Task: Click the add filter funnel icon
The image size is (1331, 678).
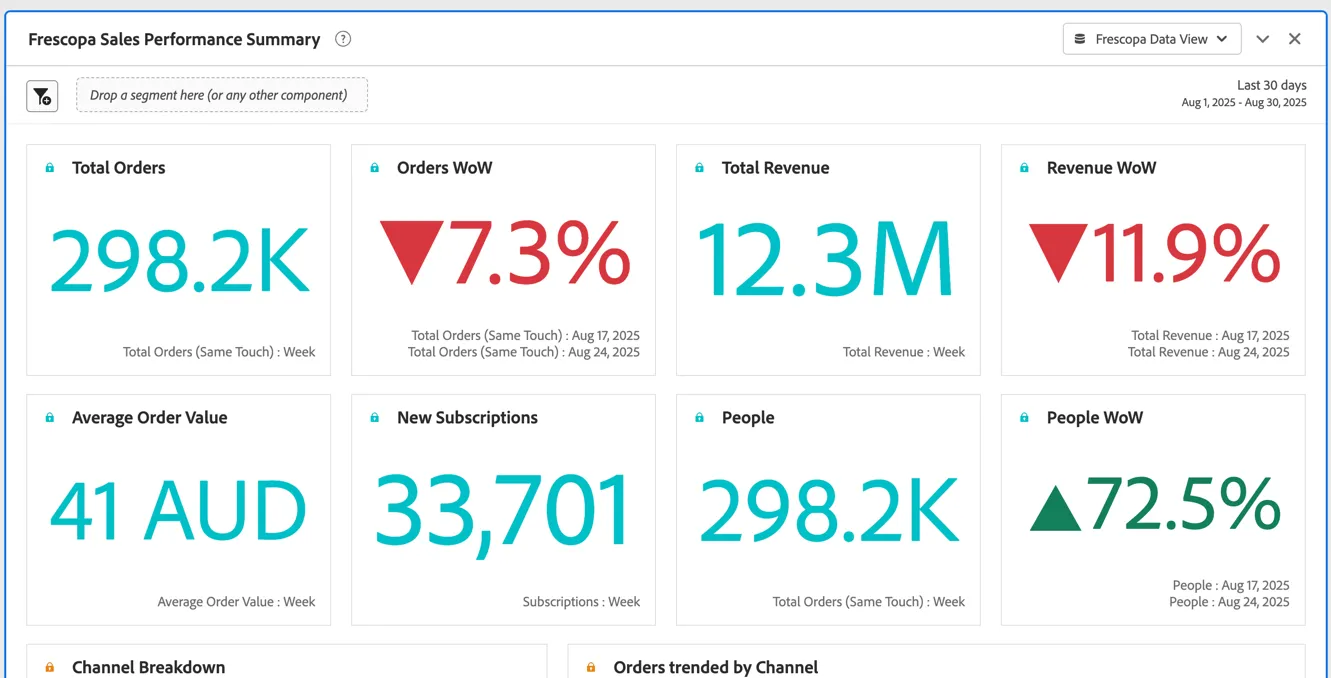Action: pos(42,96)
